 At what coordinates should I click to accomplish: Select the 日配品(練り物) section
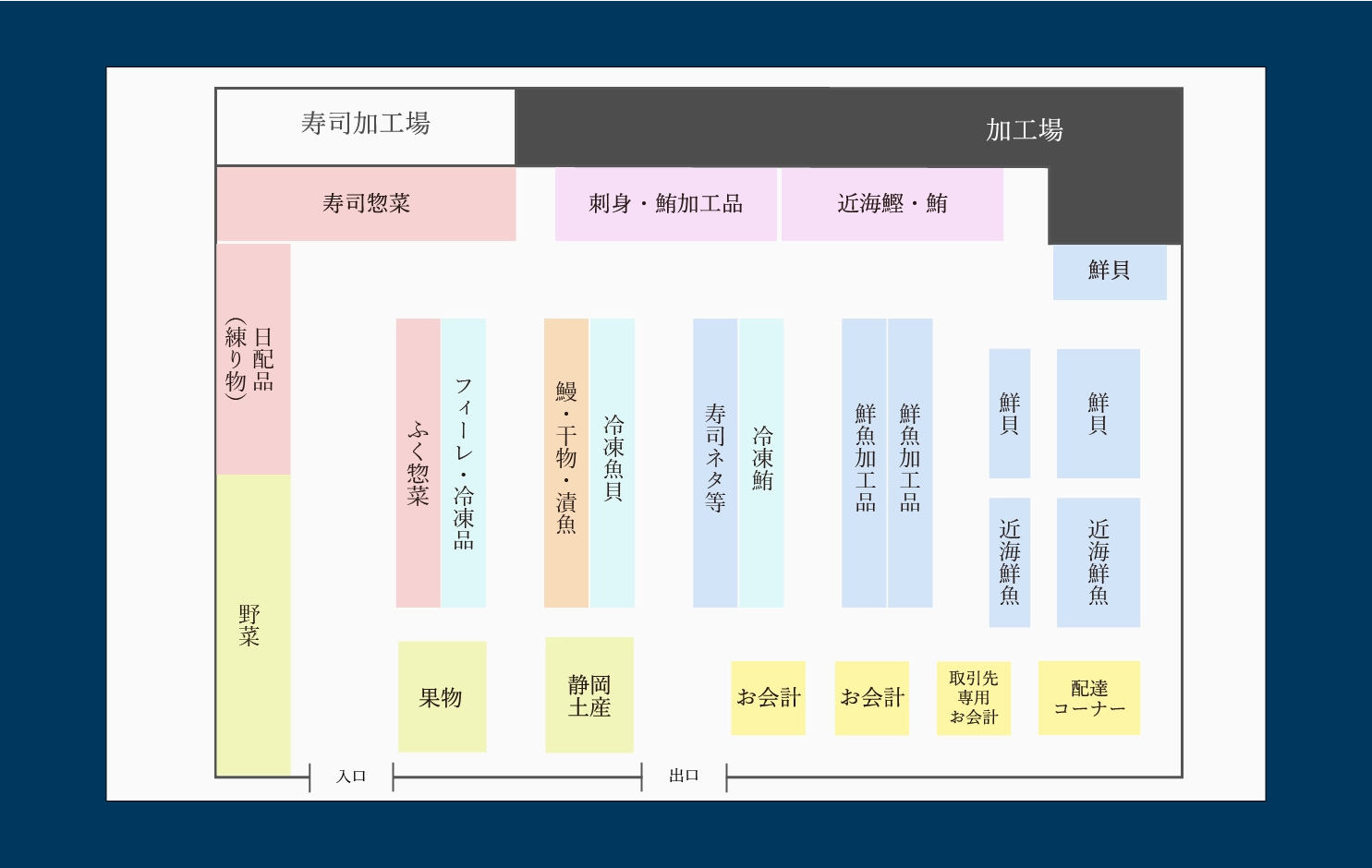pyautogui.click(x=252, y=359)
